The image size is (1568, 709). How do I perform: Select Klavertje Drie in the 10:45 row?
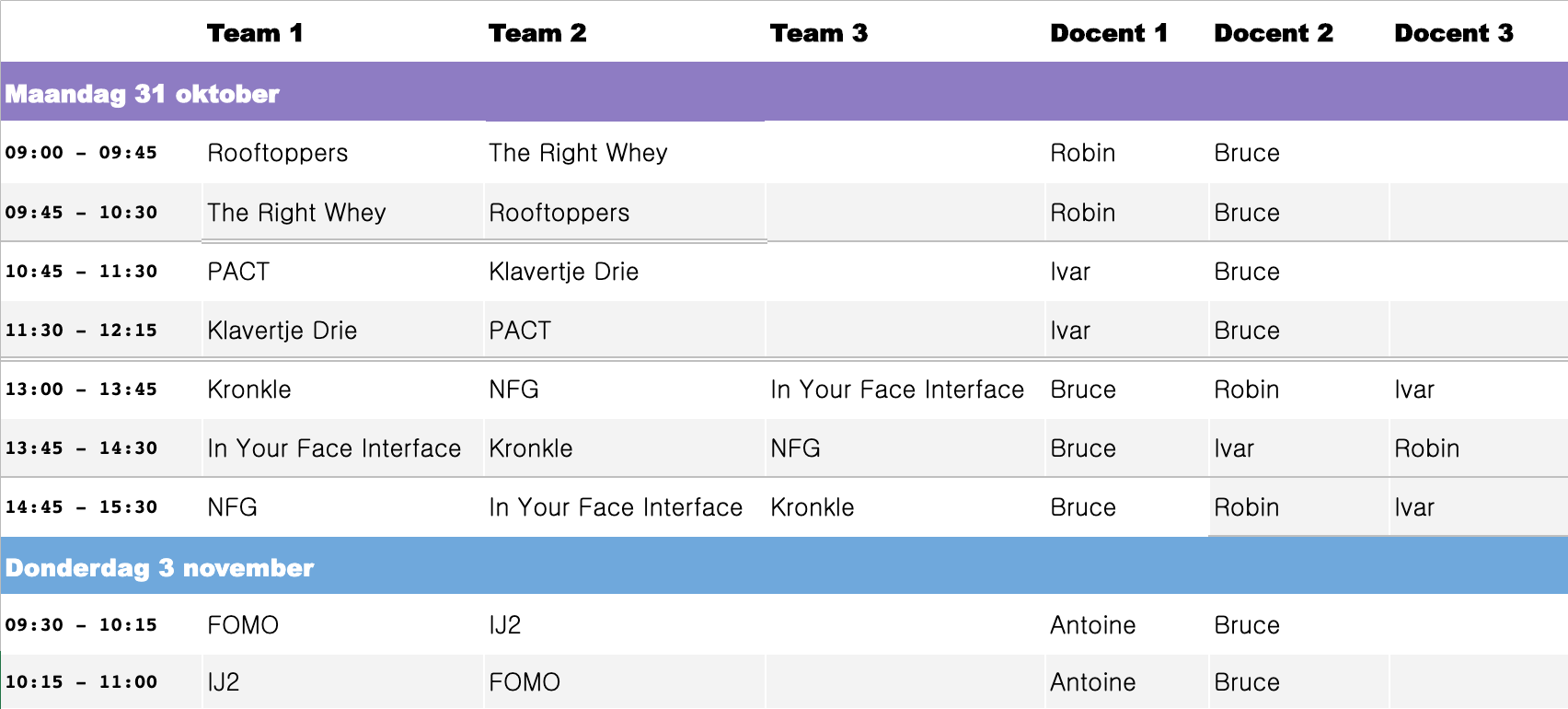(x=563, y=272)
